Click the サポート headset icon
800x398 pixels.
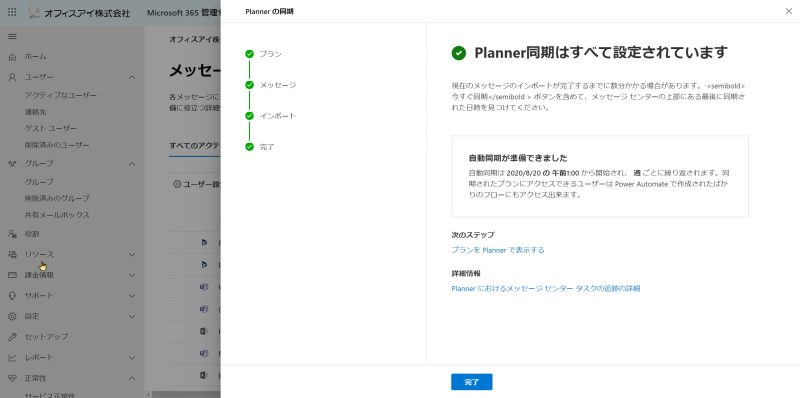[13, 296]
